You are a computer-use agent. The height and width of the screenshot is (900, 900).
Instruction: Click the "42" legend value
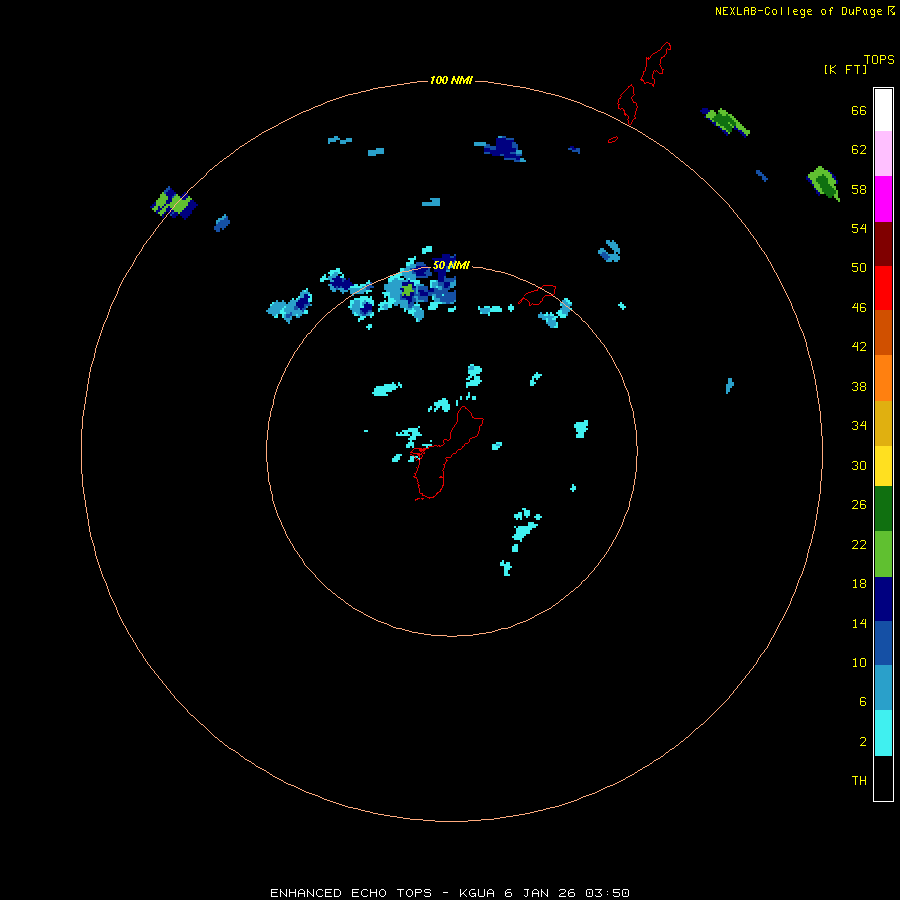coord(859,346)
